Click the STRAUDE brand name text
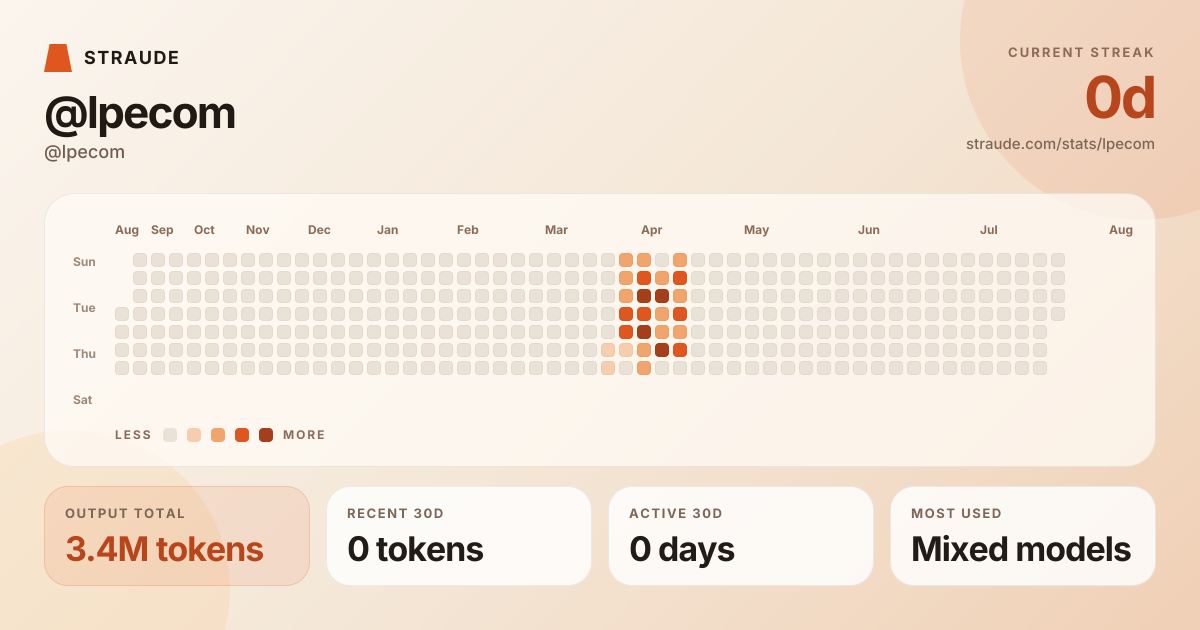The image size is (1200, 630). point(132,58)
